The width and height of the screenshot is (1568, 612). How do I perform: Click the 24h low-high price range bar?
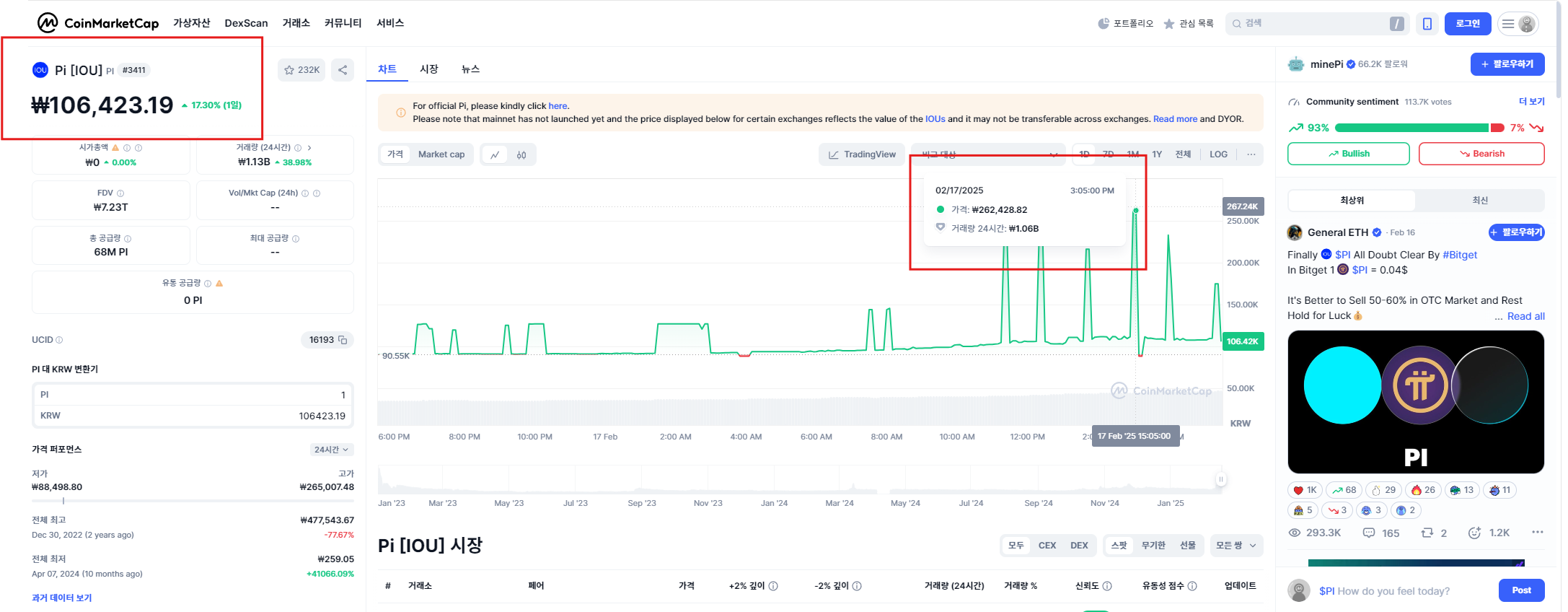193,500
